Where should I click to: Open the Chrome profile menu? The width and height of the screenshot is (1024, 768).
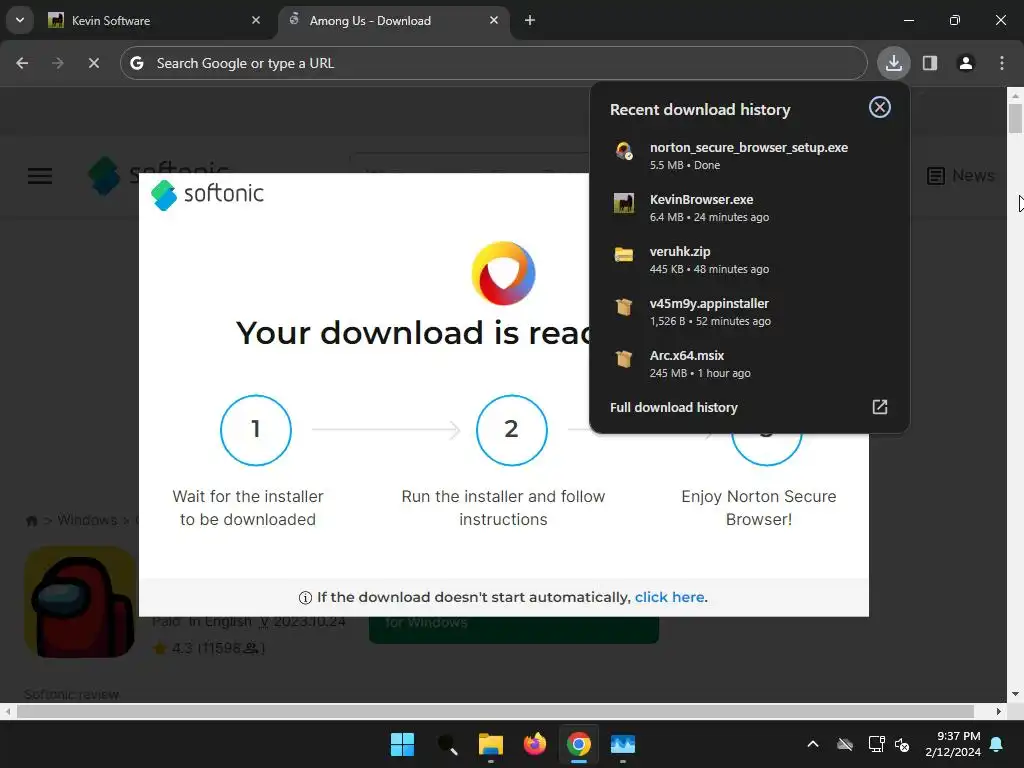tap(966, 63)
